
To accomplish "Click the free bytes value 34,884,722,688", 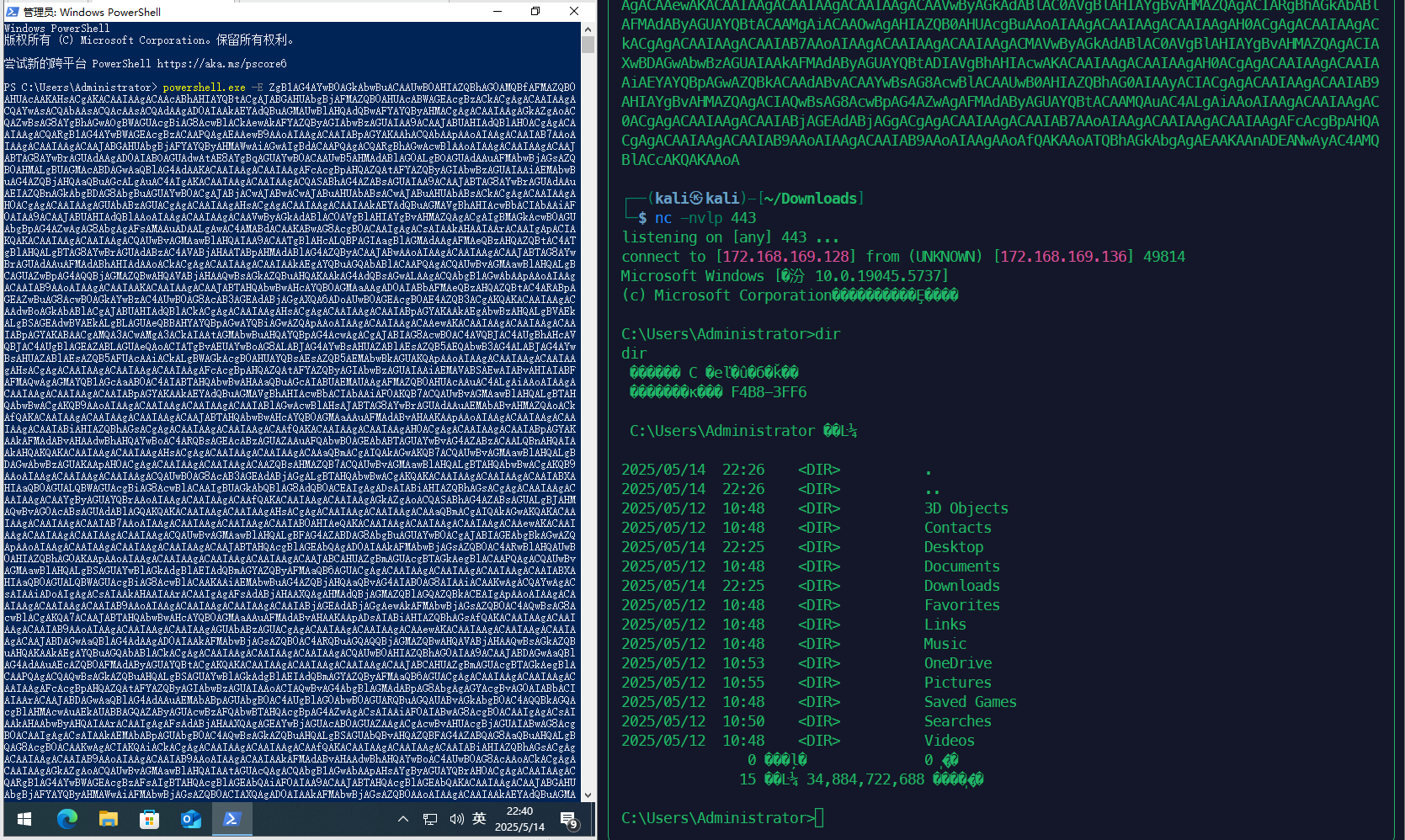I will (x=865, y=779).
